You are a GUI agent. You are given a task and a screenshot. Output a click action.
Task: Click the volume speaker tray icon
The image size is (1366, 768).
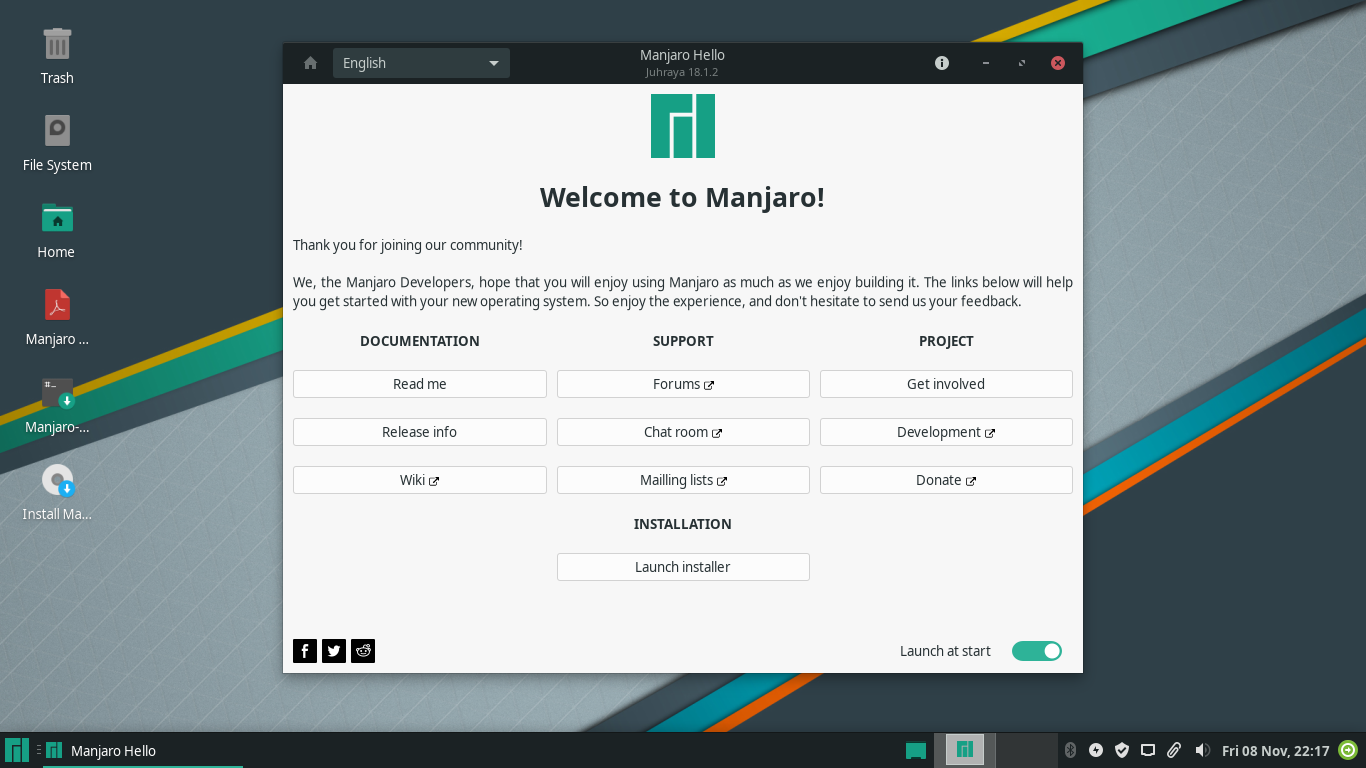(x=1202, y=750)
